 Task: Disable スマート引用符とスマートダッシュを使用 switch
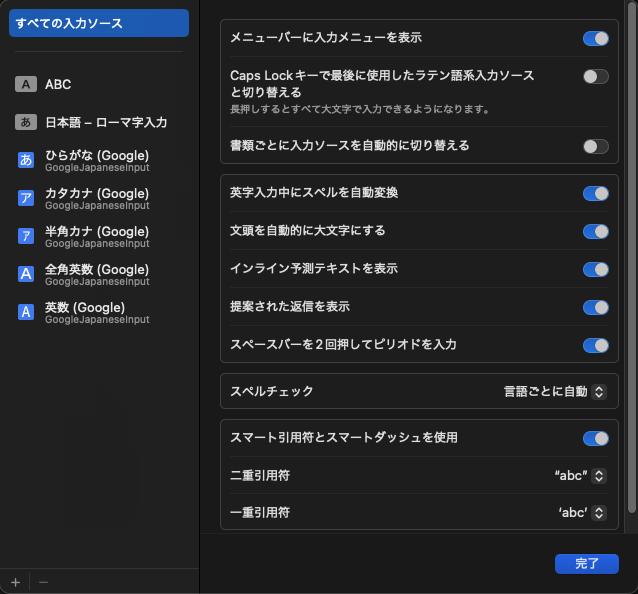point(595,438)
